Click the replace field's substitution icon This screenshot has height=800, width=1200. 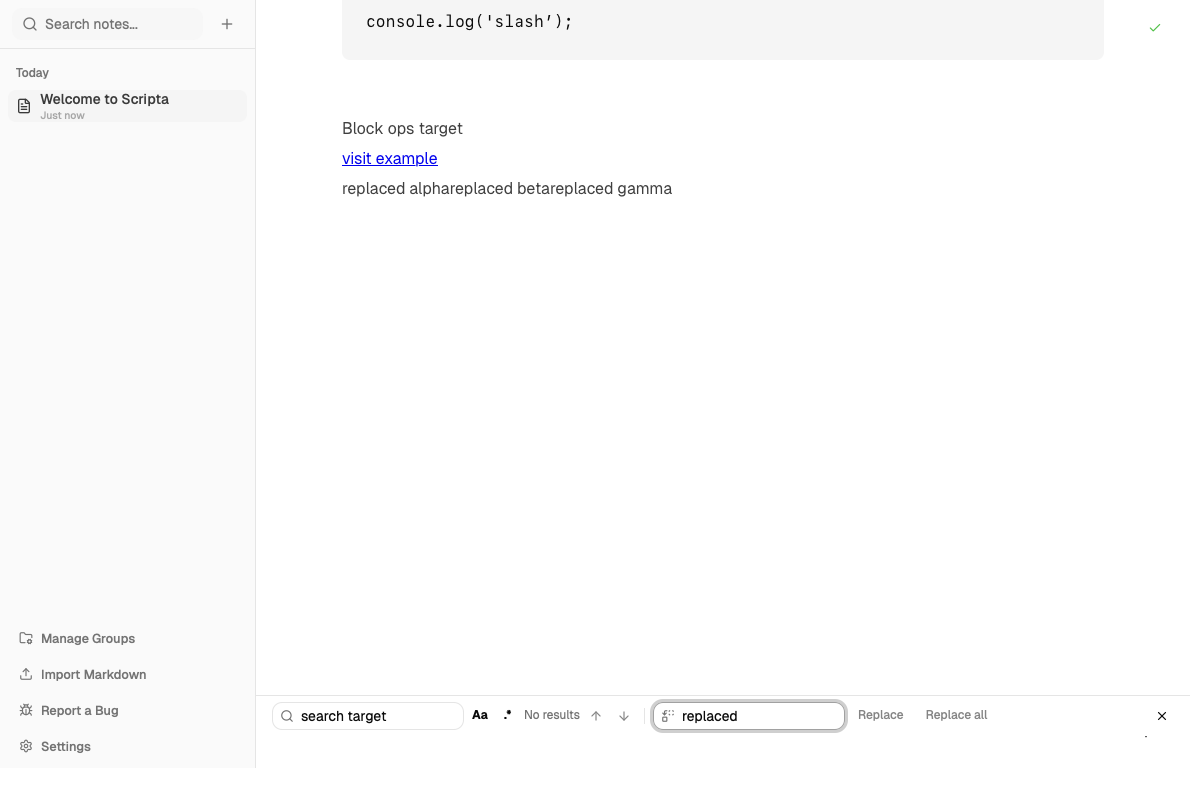667,715
